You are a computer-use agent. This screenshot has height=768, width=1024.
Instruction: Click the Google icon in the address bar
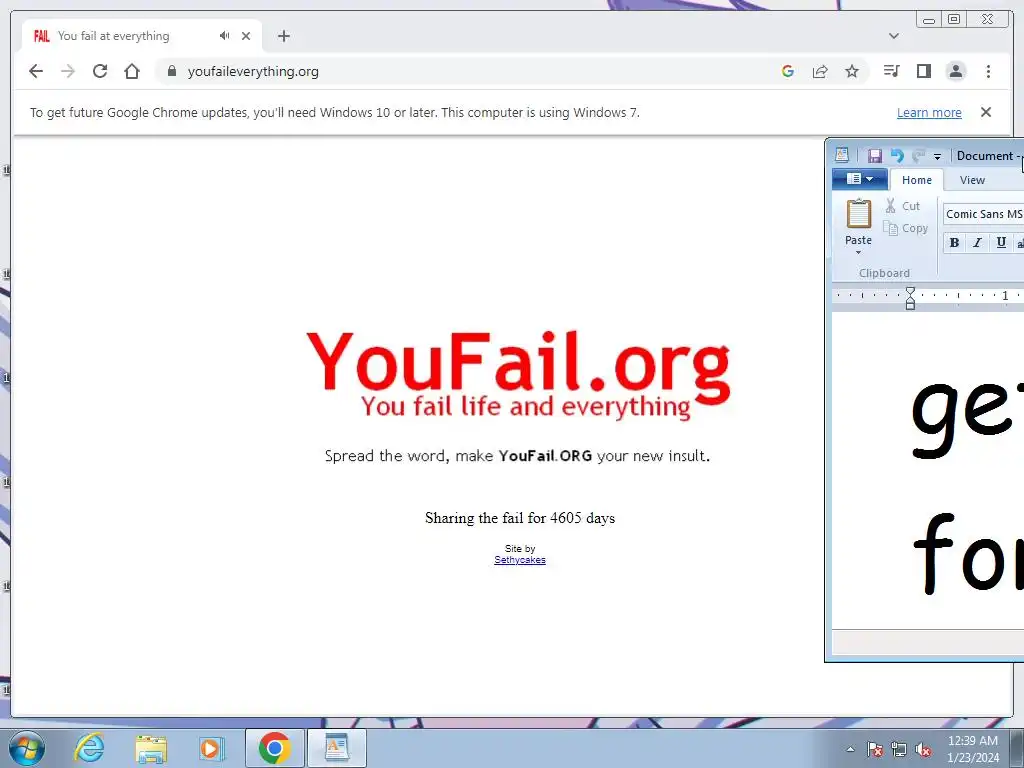788,71
